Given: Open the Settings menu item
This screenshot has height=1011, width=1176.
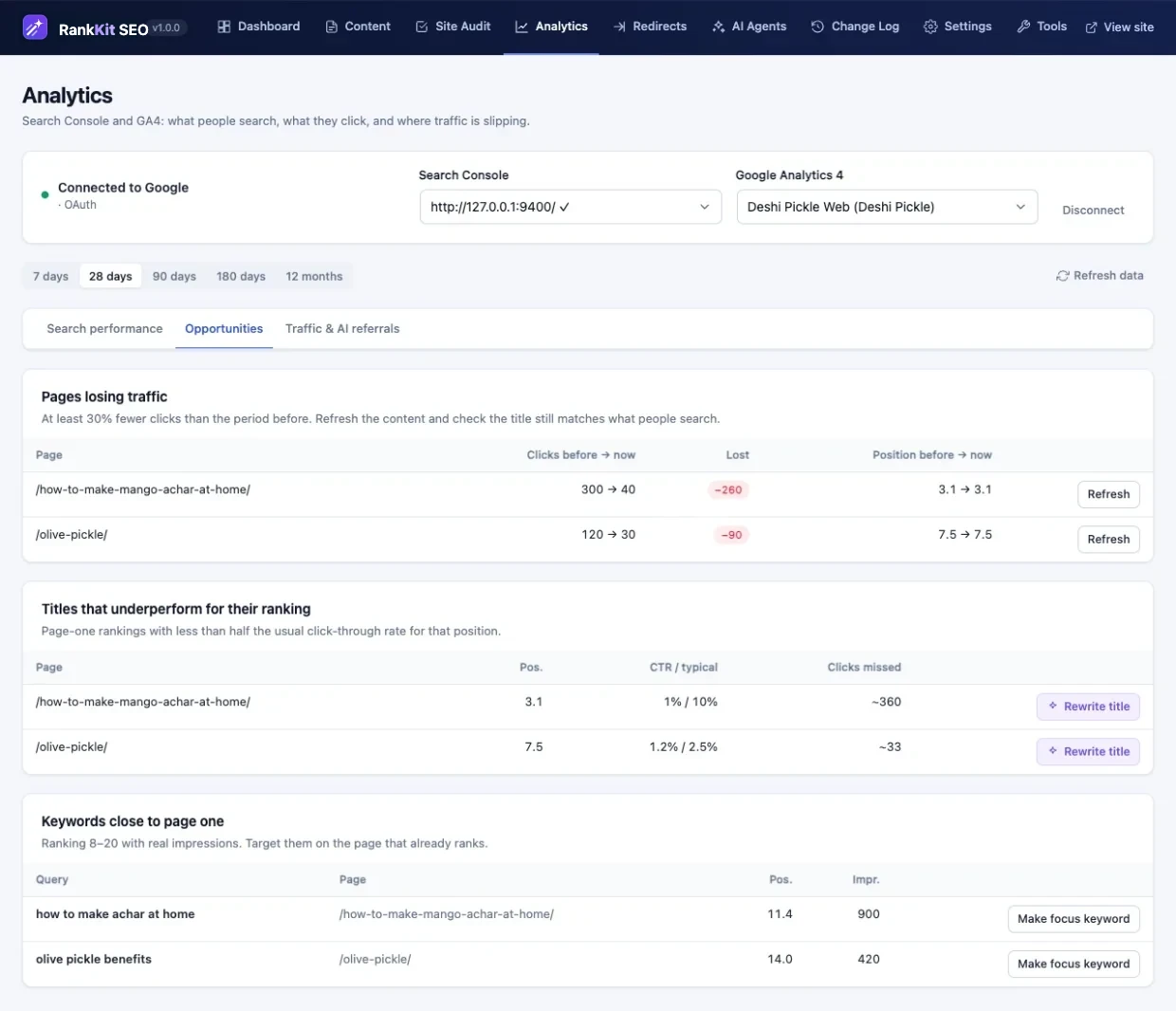Looking at the screenshot, I should (957, 27).
